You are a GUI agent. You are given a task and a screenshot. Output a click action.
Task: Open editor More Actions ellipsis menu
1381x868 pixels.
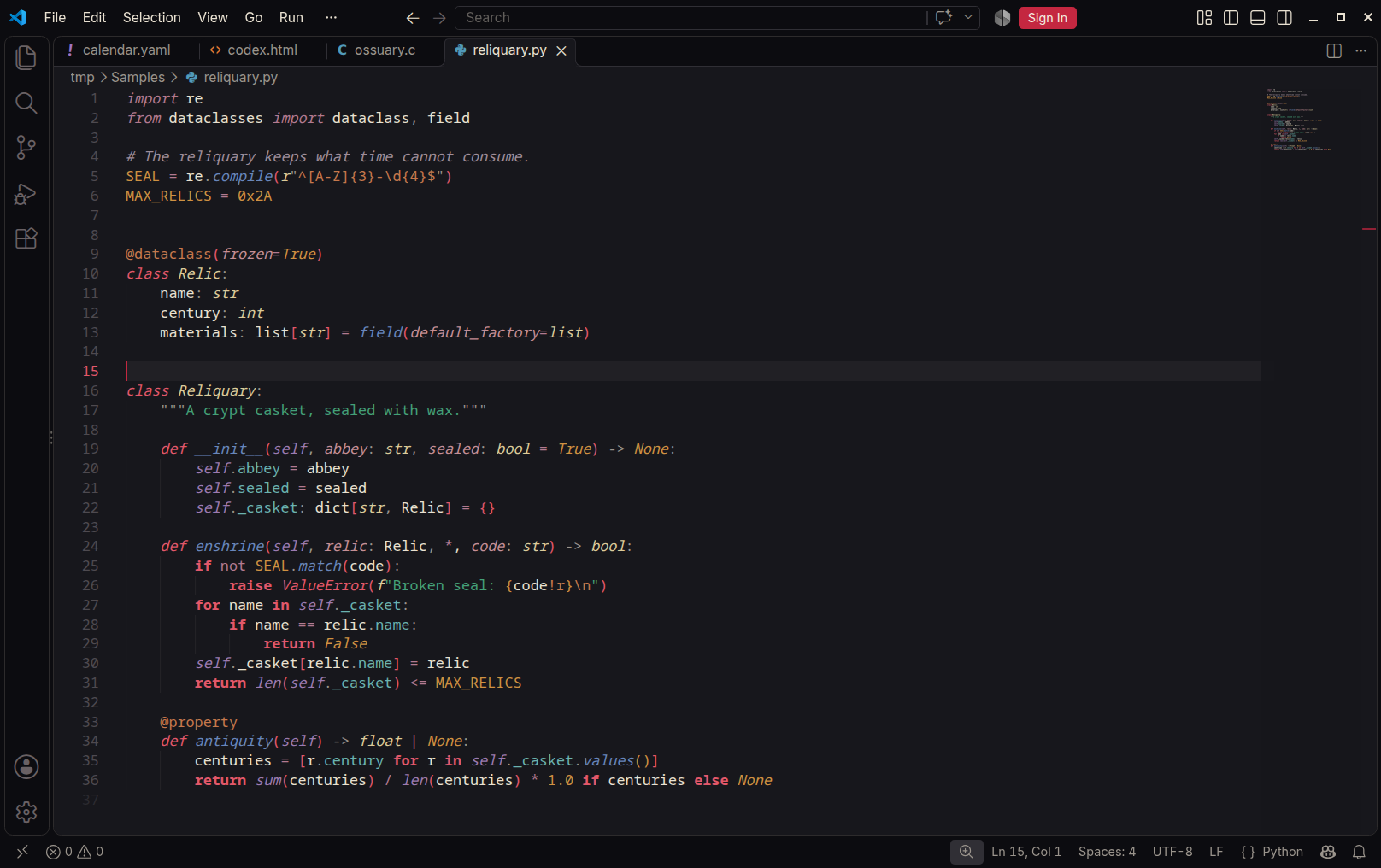(x=1361, y=51)
